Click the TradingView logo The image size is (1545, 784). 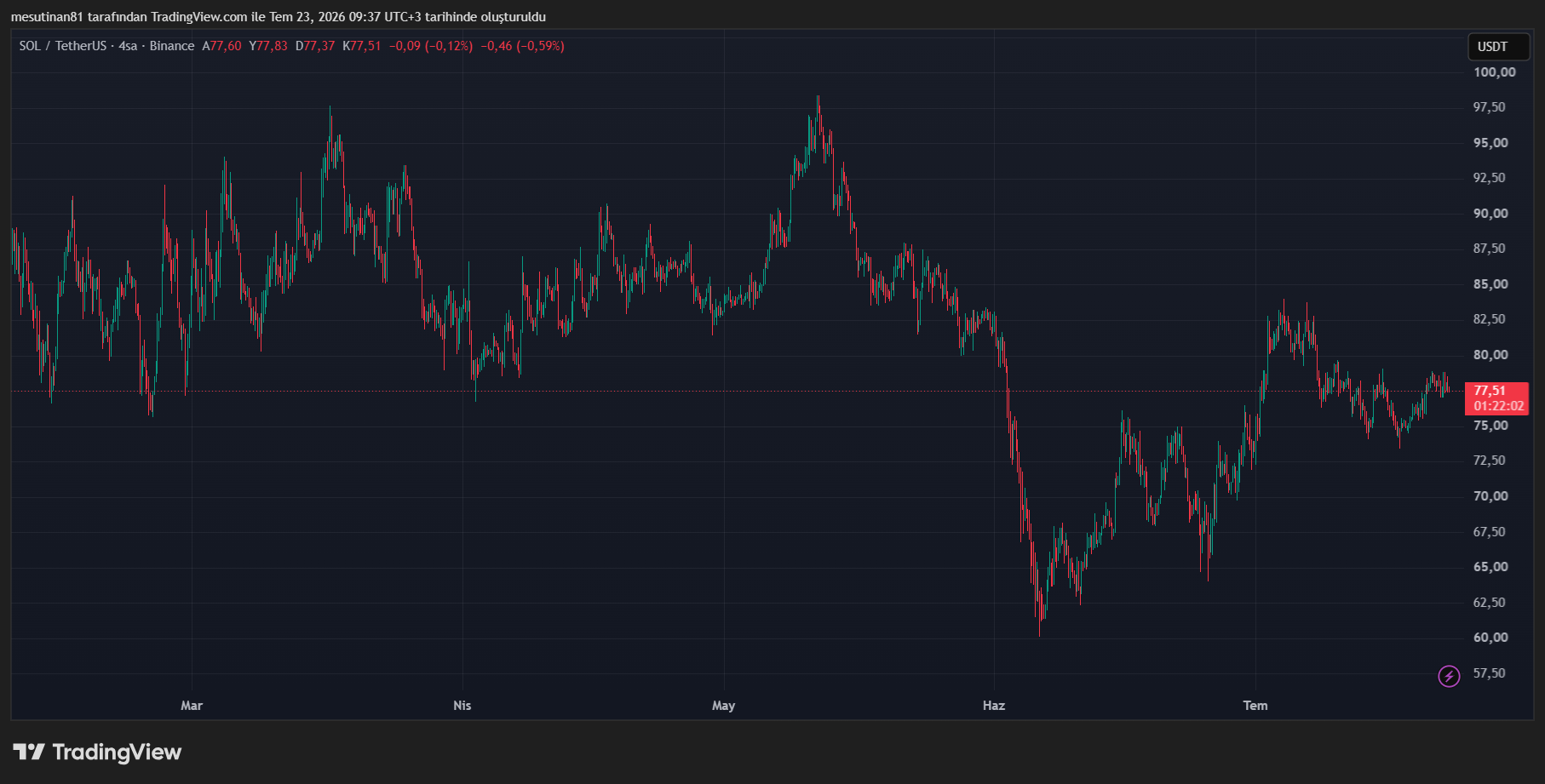point(97,752)
